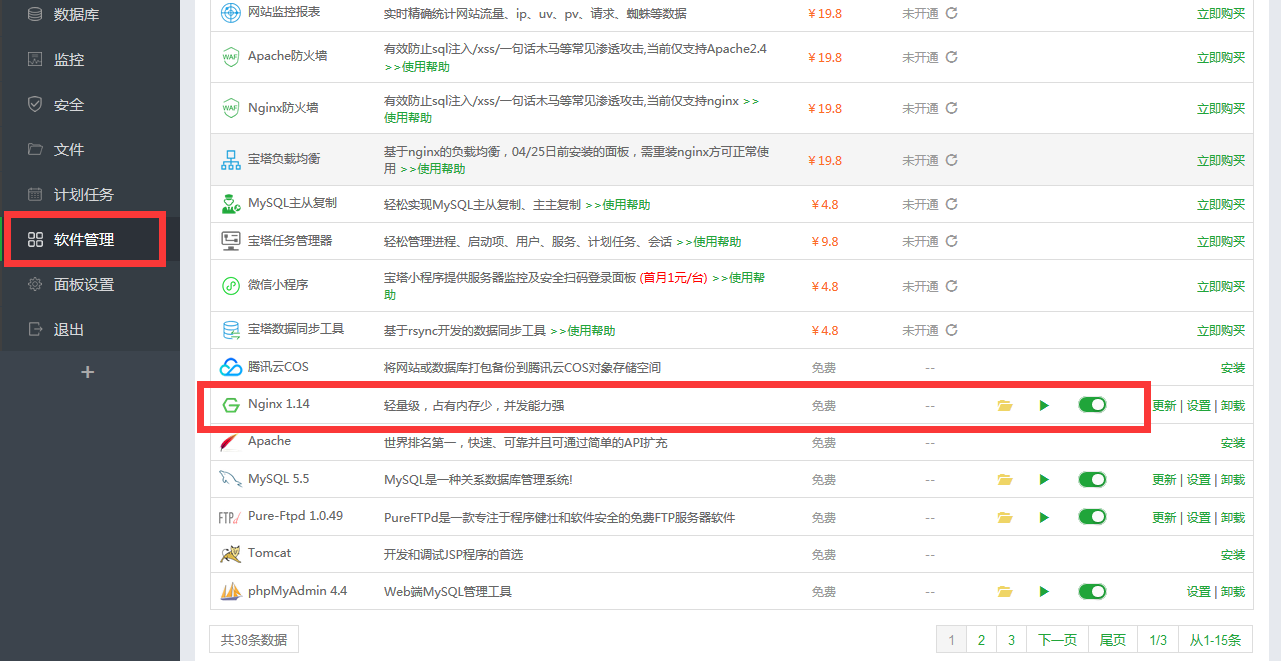This screenshot has height=661, width=1281.
Task: Refresh the 微信小程序 unopened status
Action: (952, 286)
